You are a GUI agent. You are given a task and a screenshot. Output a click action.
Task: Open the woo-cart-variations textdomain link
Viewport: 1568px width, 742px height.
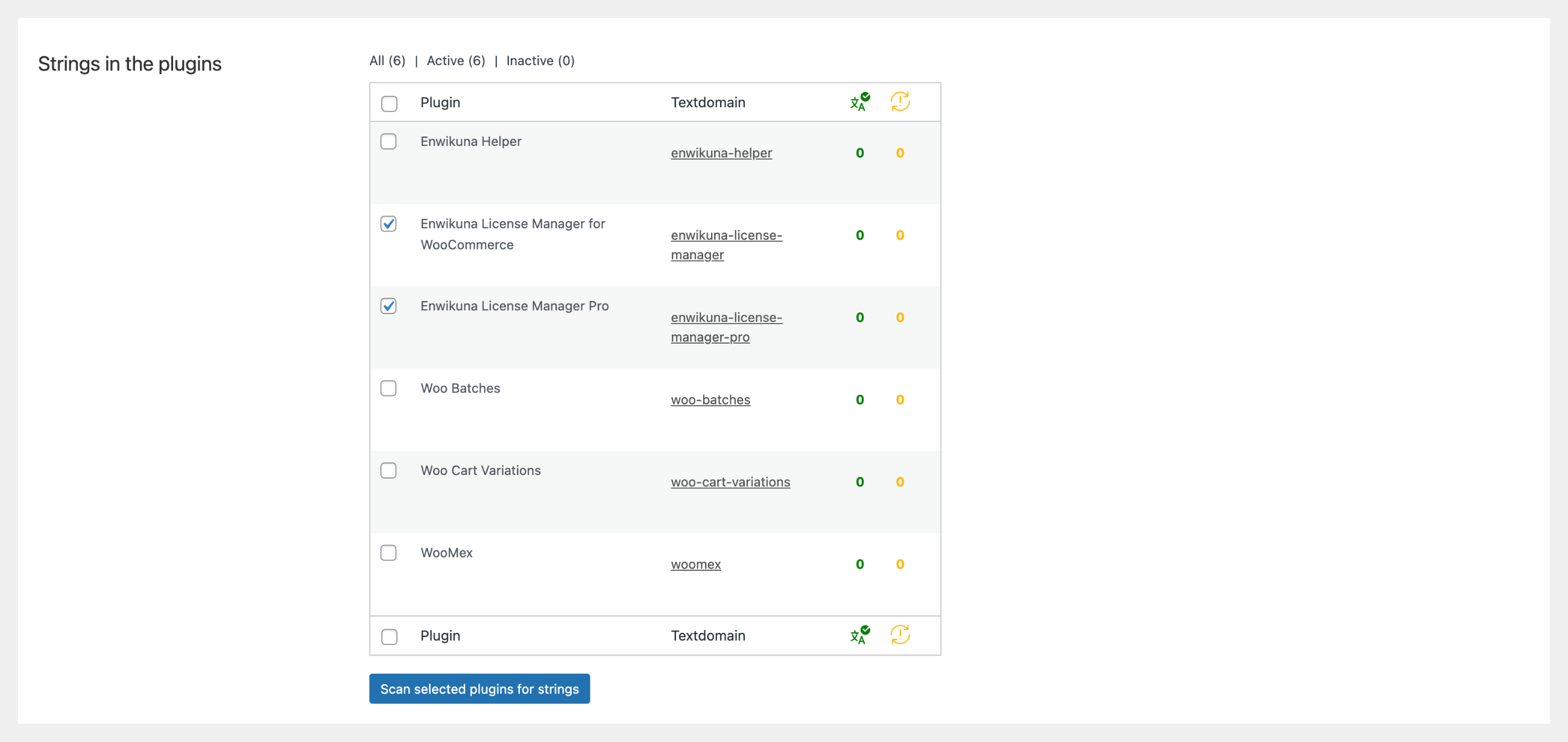[x=730, y=482]
